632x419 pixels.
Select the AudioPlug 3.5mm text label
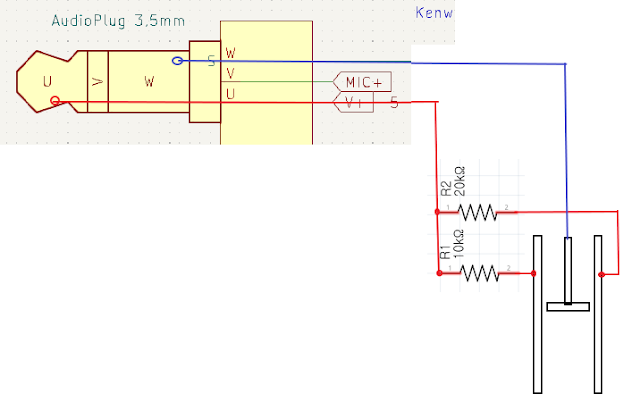tap(111, 19)
